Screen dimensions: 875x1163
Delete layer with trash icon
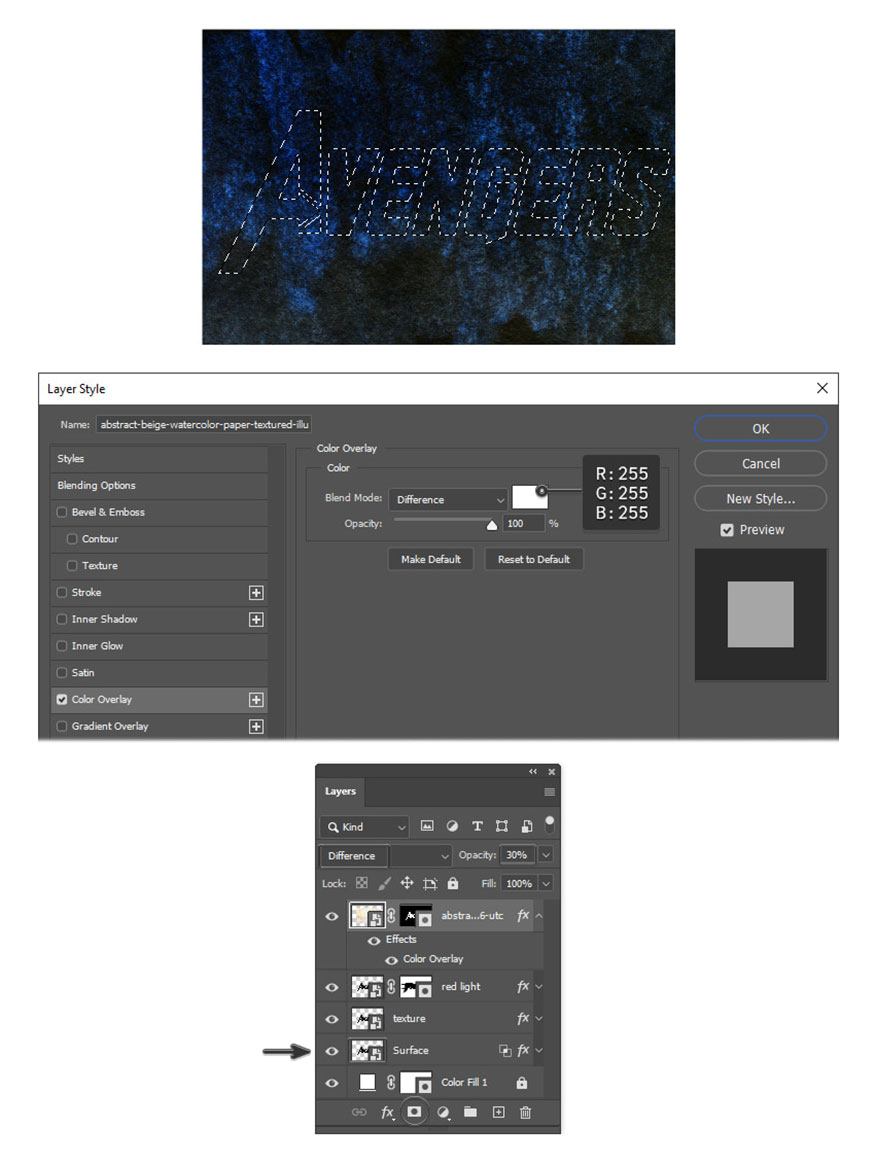pyautogui.click(x=525, y=1112)
